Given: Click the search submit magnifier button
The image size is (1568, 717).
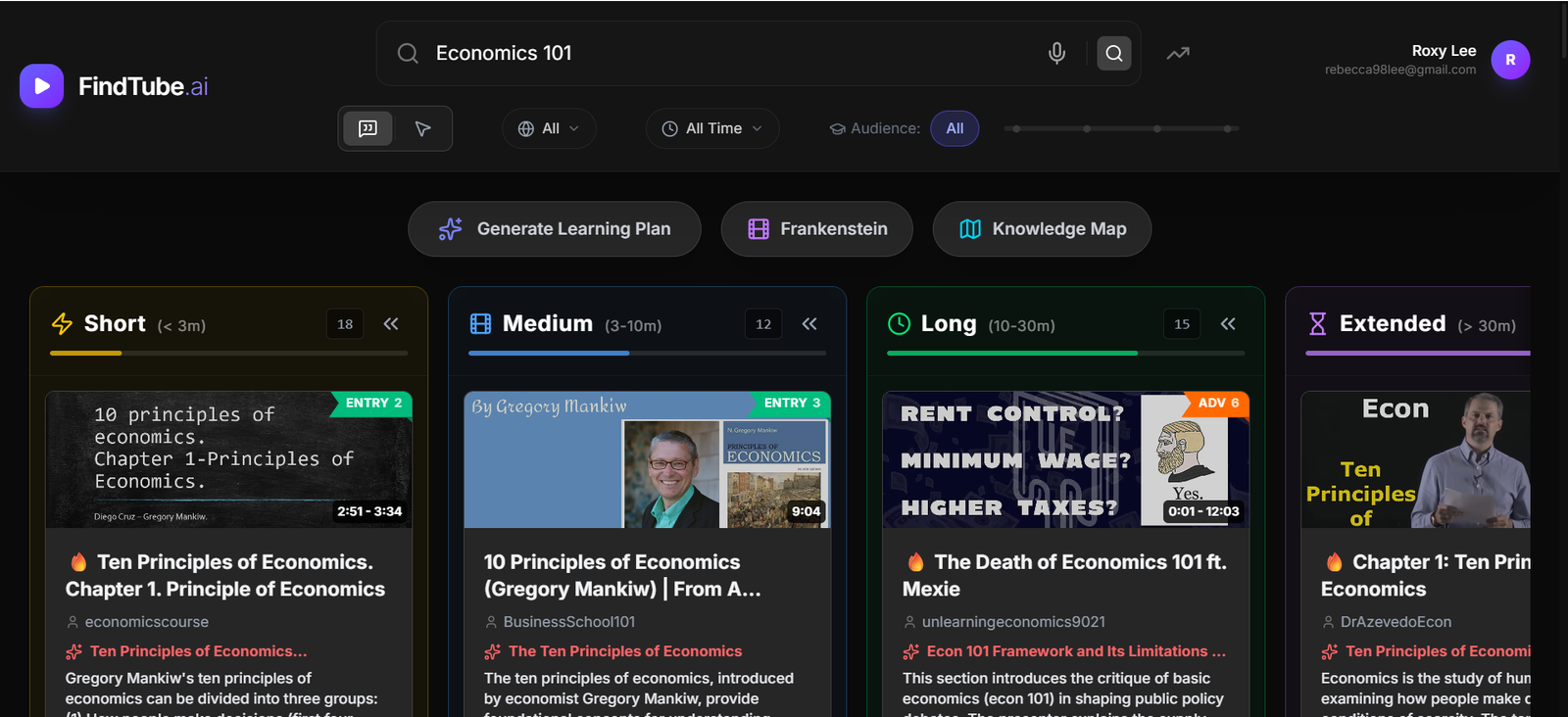Looking at the screenshot, I should point(1113,53).
